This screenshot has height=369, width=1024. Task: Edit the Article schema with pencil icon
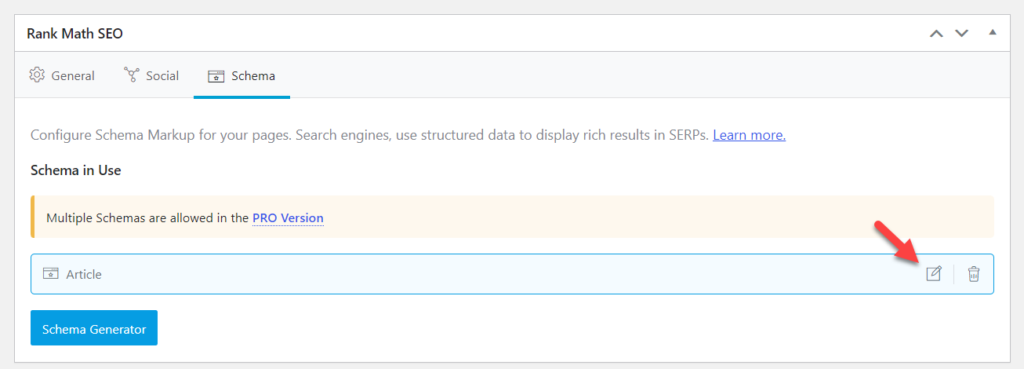coord(934,274)
